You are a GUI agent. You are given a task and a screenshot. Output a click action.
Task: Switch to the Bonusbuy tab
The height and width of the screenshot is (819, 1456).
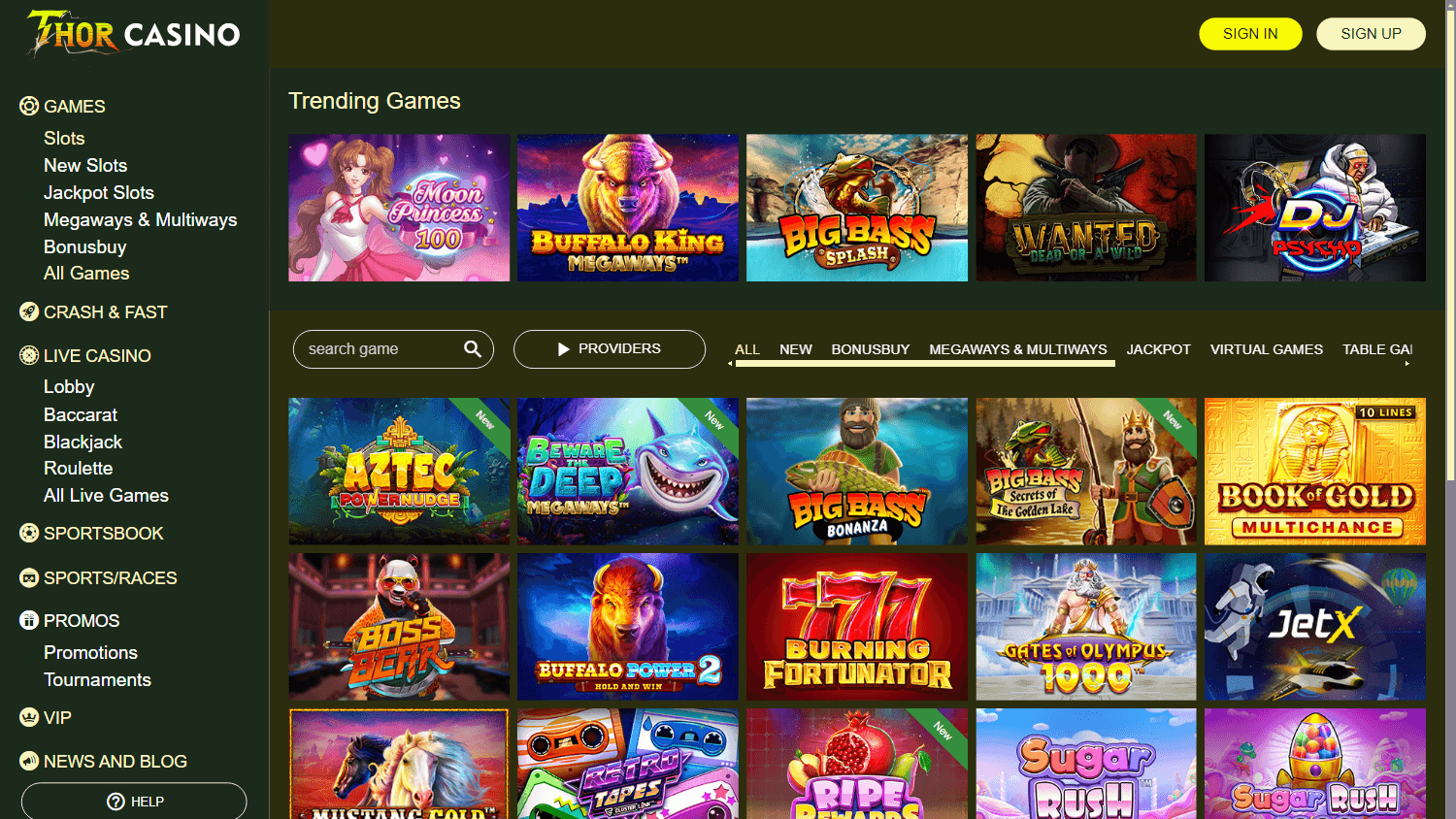tap(871, 349)
